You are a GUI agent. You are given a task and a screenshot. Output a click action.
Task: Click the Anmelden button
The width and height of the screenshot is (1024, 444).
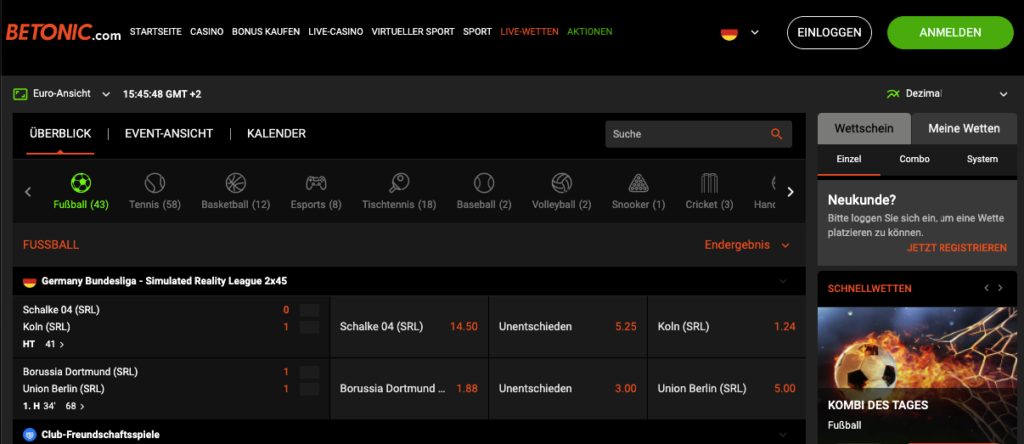[x=950, y=33]
